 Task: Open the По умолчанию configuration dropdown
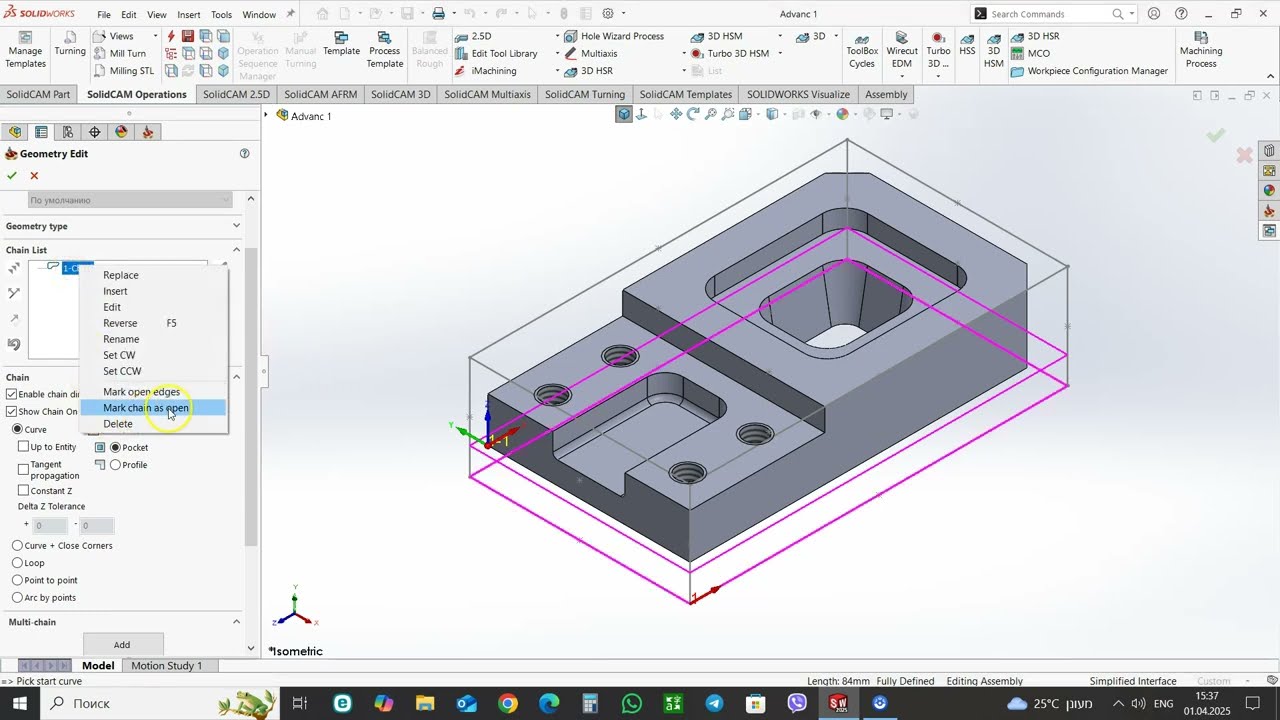click(129, 200)
